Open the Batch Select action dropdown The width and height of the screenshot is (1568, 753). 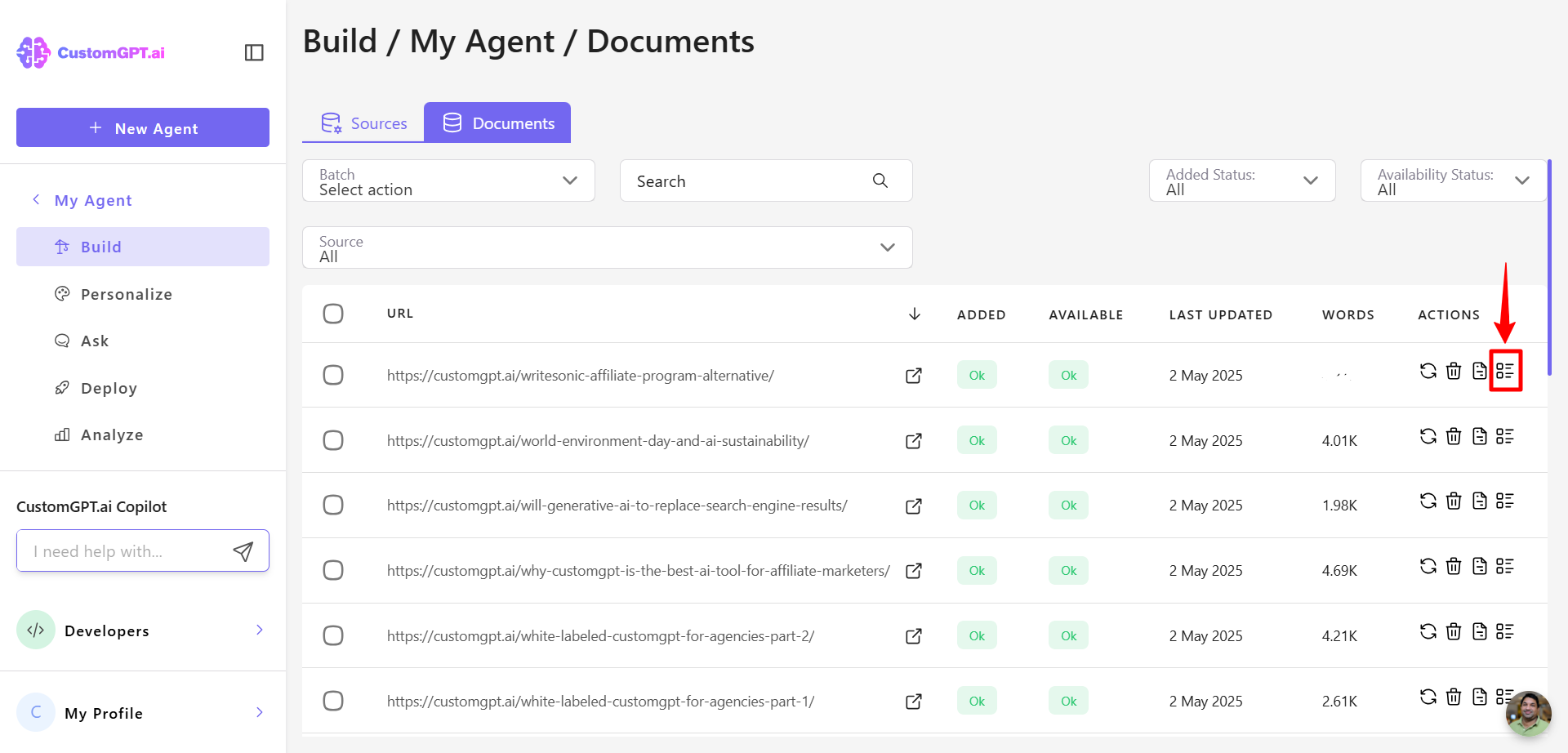coord(448,180)
